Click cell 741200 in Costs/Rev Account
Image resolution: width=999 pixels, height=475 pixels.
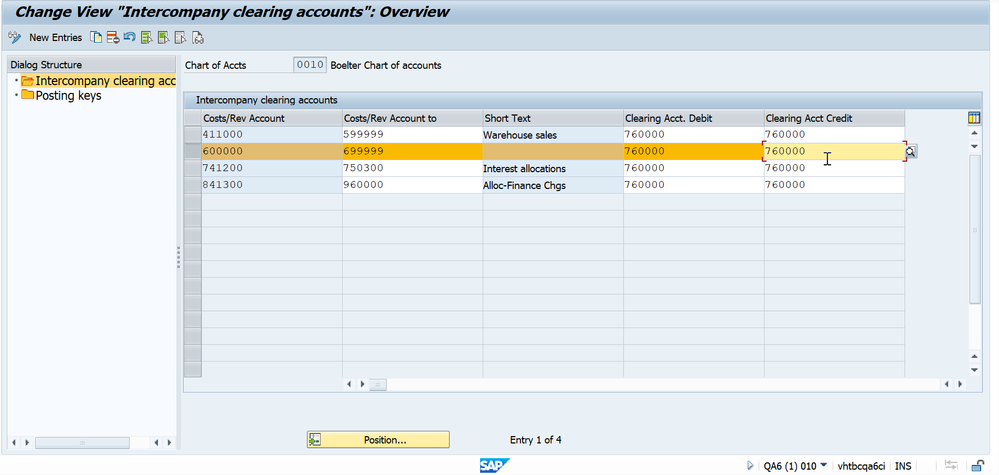pos(272,168)
